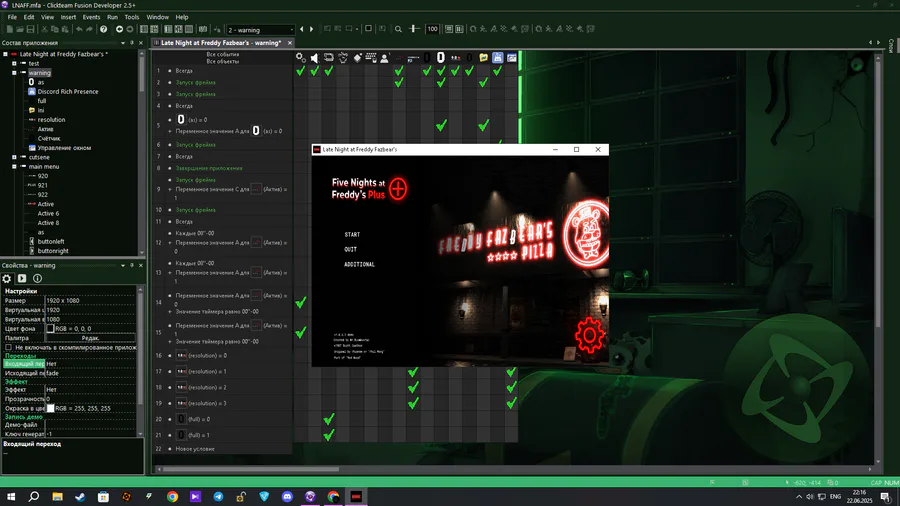Toggle line 17 resolution = 1 left checkmark
This screenshot has width=900, height=506.
coord(413,372)
